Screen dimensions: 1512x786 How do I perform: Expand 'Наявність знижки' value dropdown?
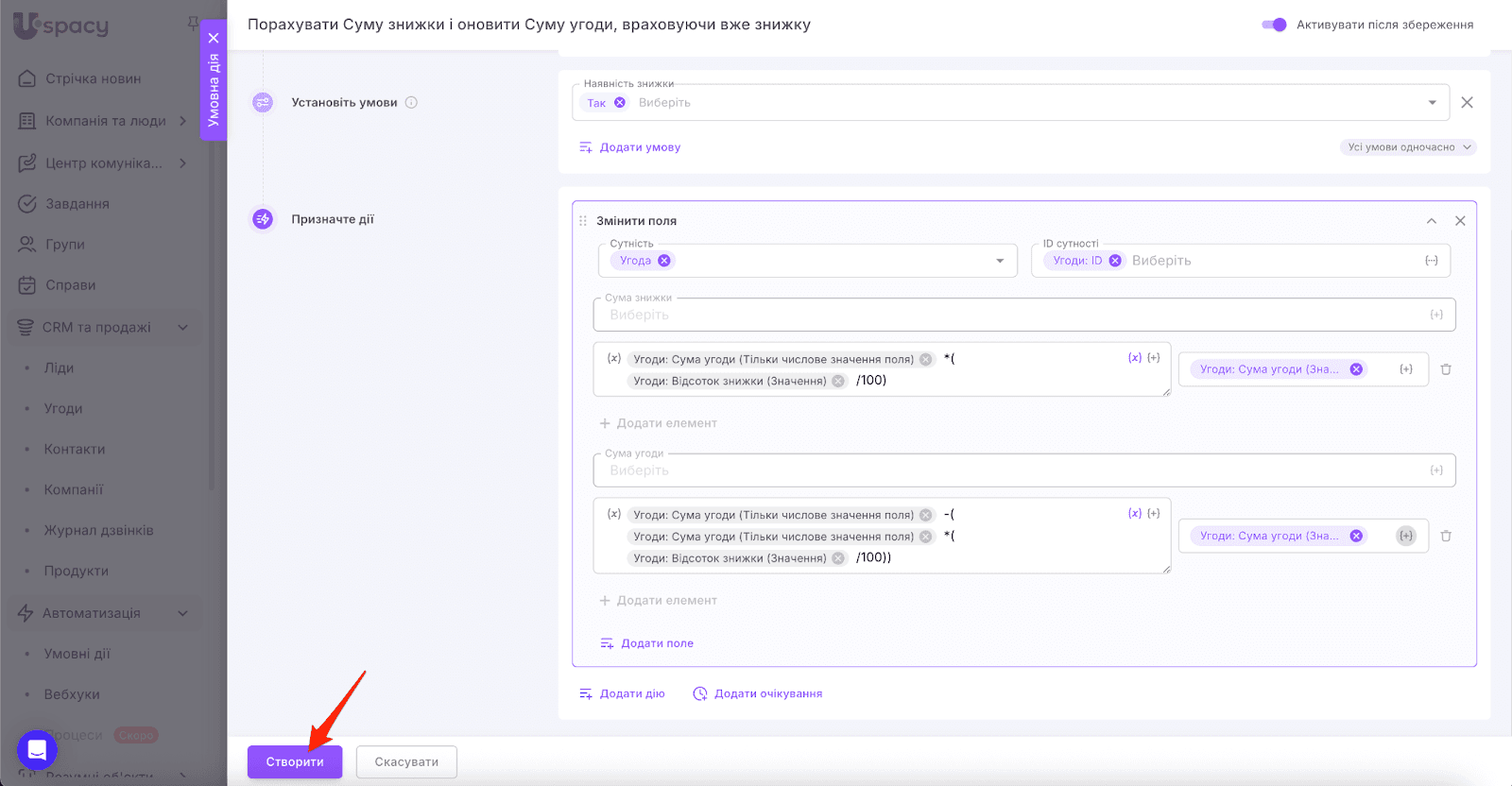click(1432, 103)
